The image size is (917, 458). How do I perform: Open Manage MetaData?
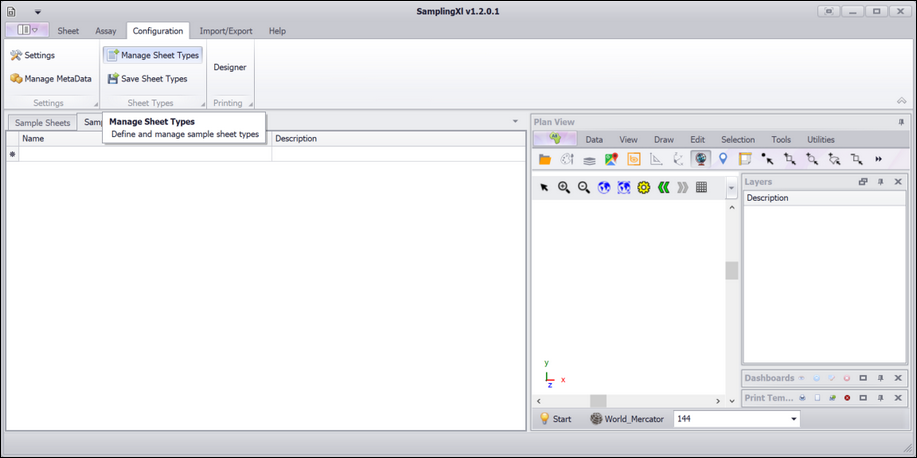(x=51, y=78)
